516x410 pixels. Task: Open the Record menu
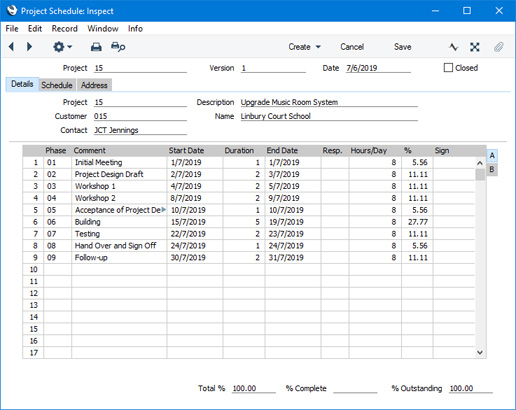[64, 29]
